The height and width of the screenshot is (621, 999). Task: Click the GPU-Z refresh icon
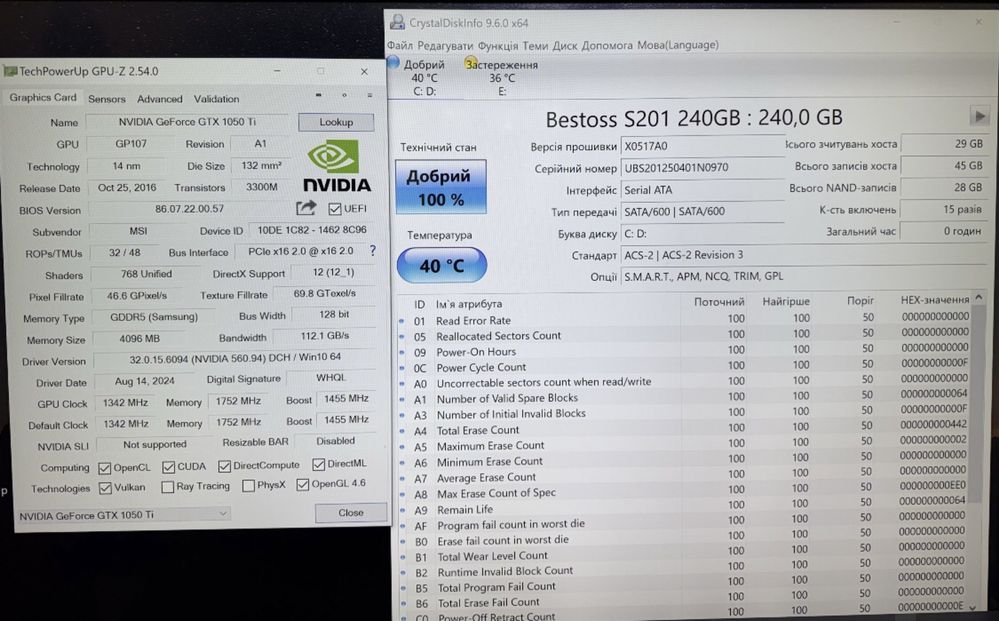[x=345, y=96]
